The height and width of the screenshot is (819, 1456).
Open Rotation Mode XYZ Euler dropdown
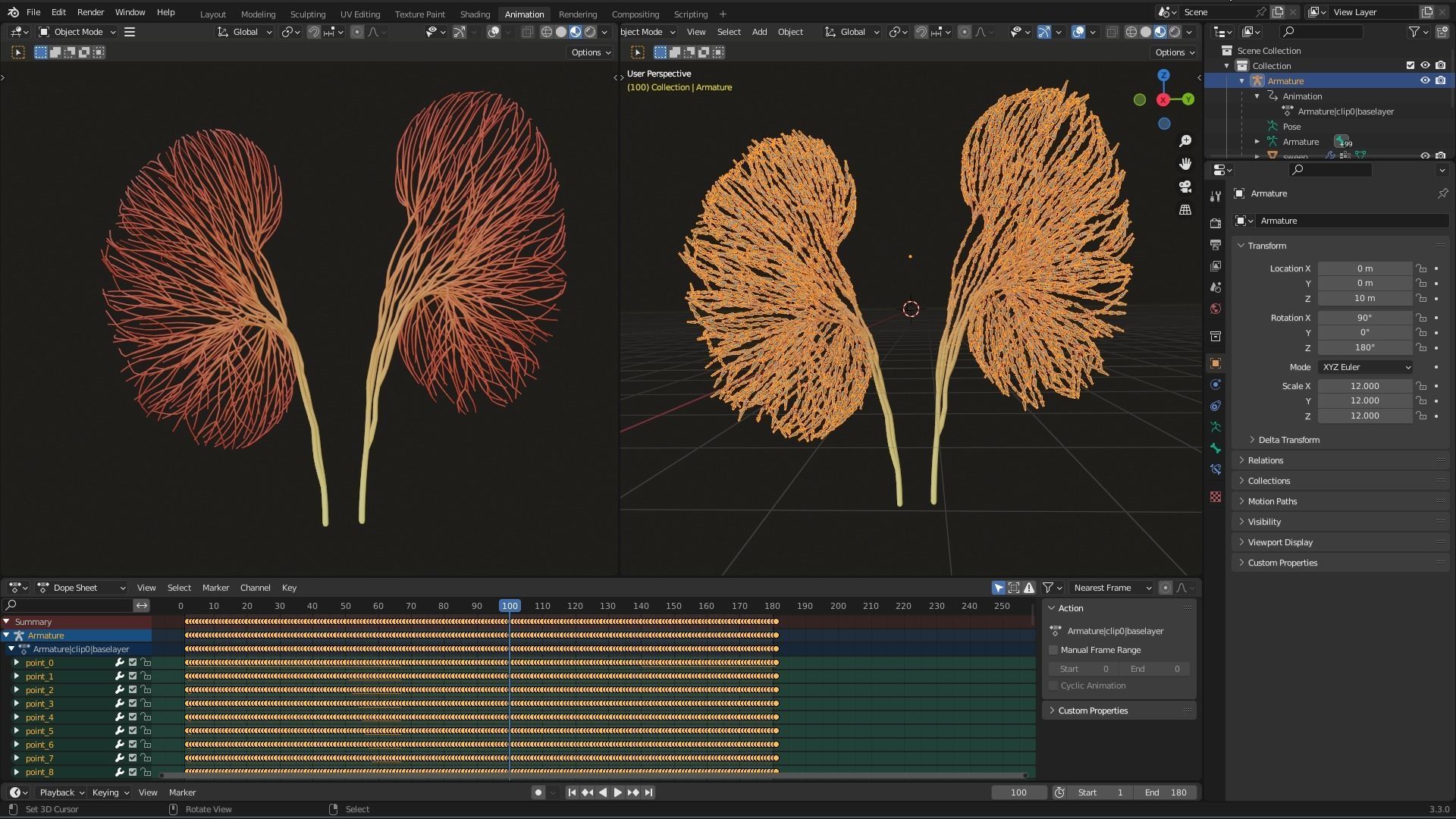coord(1366,367)
